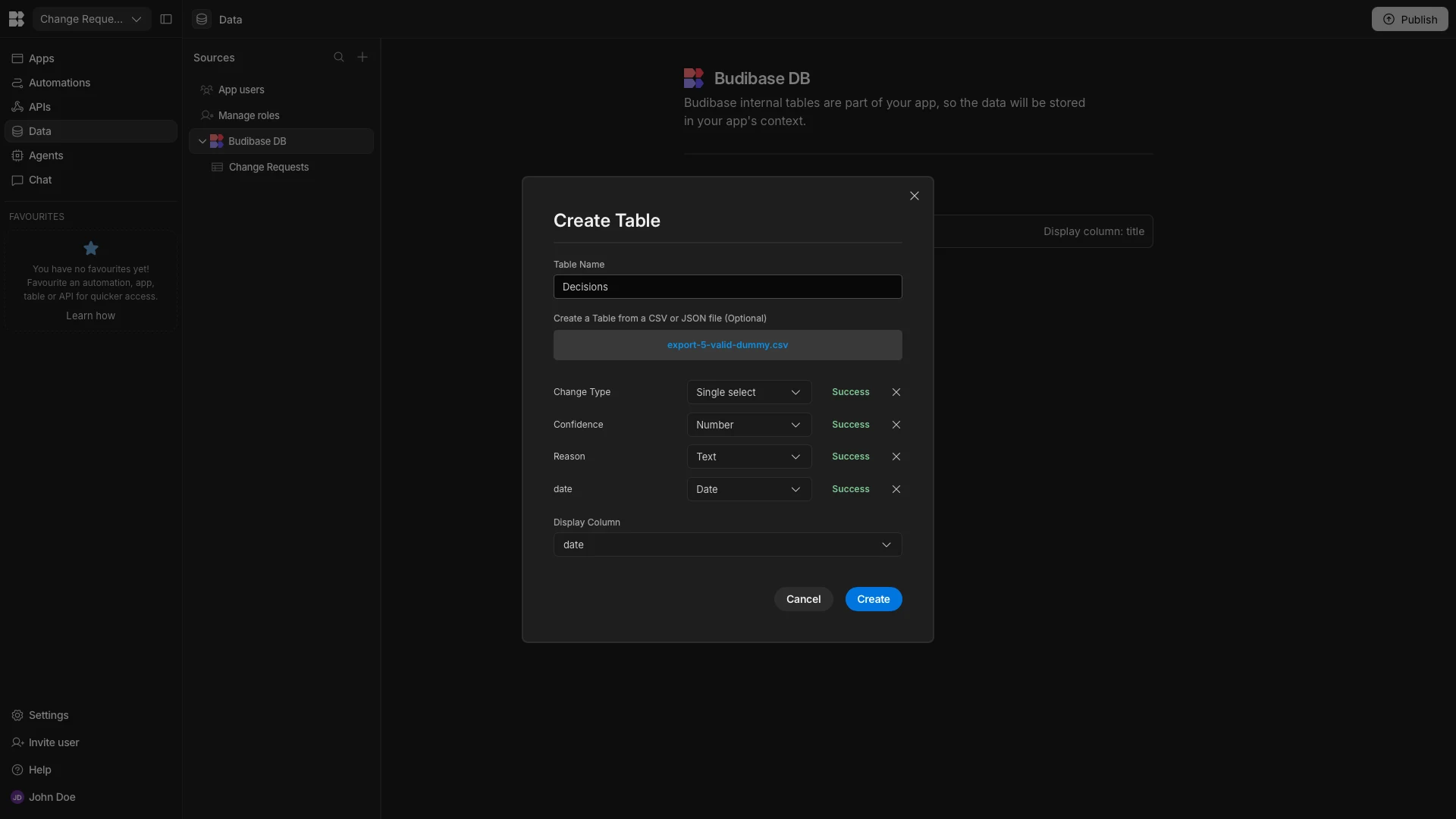Remove the date column
This screenshot has height=819, width=1456.
pos(896,489)
